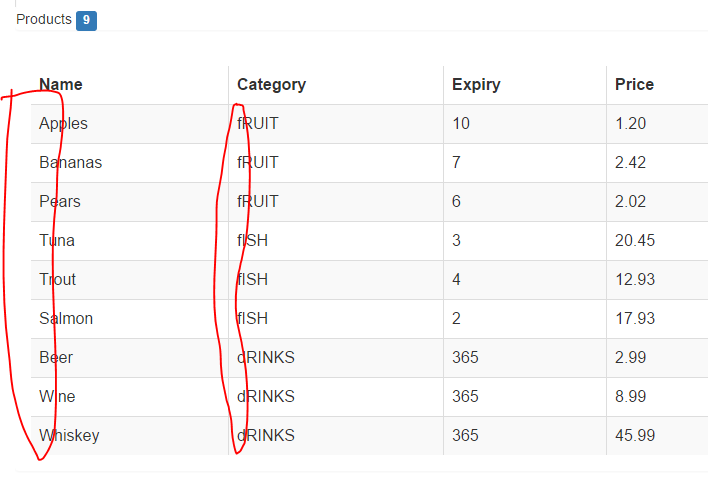The image size is (708, 483).
Task: Select the fISH category in Tuna row
Action: pos(253,240)
